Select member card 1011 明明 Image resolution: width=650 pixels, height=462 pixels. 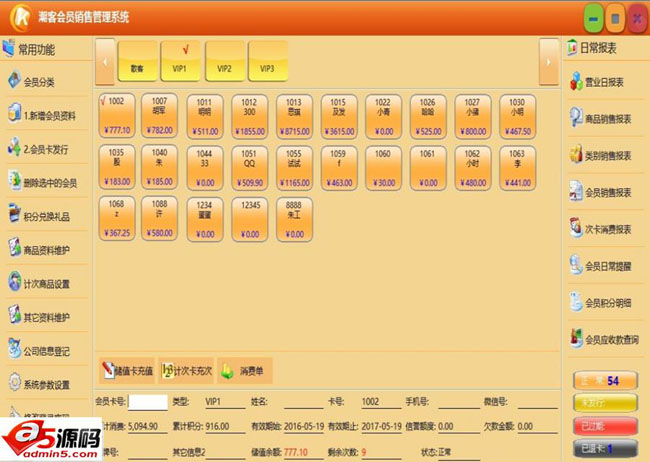[x=204, y=117]
